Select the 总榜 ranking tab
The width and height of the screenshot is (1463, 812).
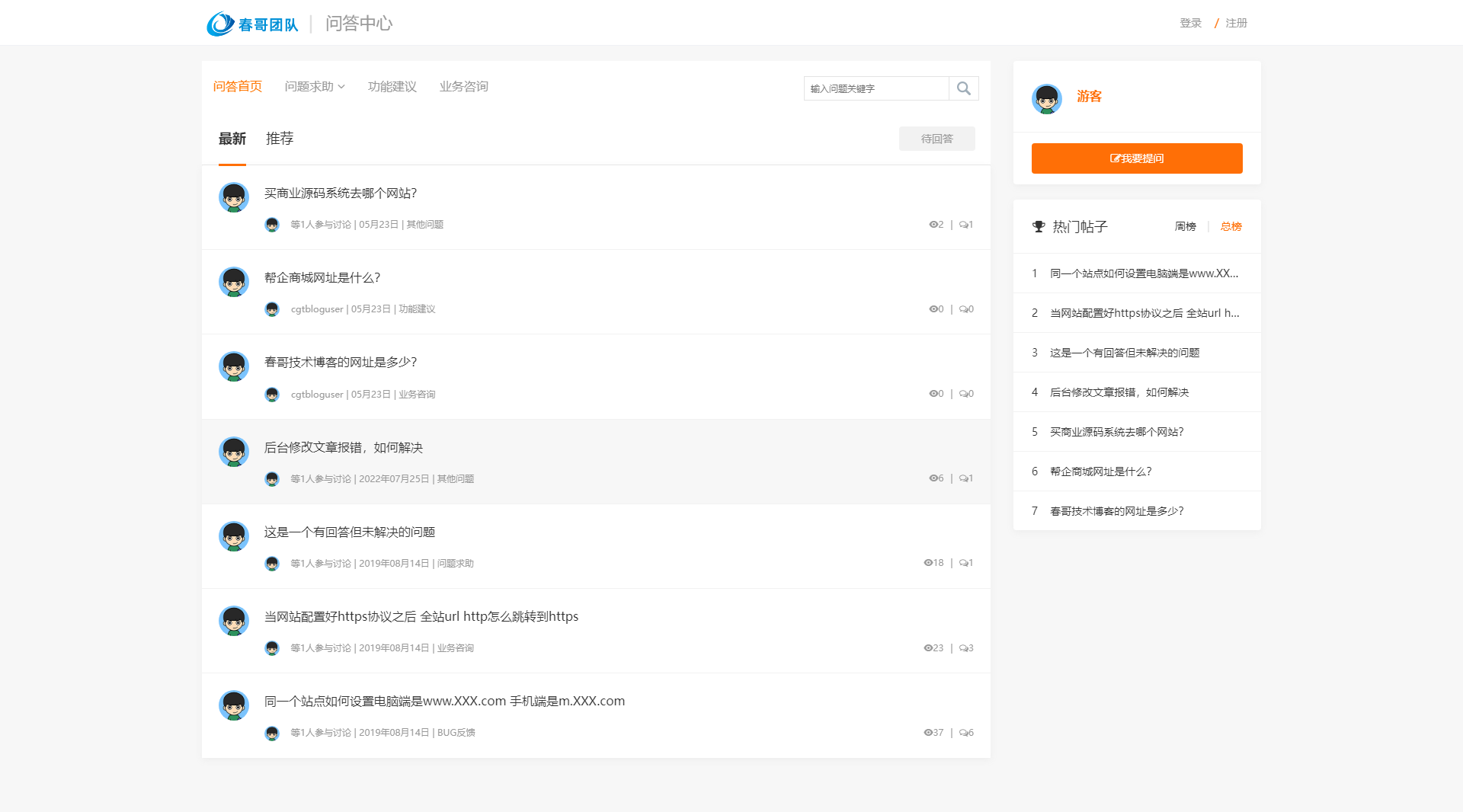coord(1231,227)
